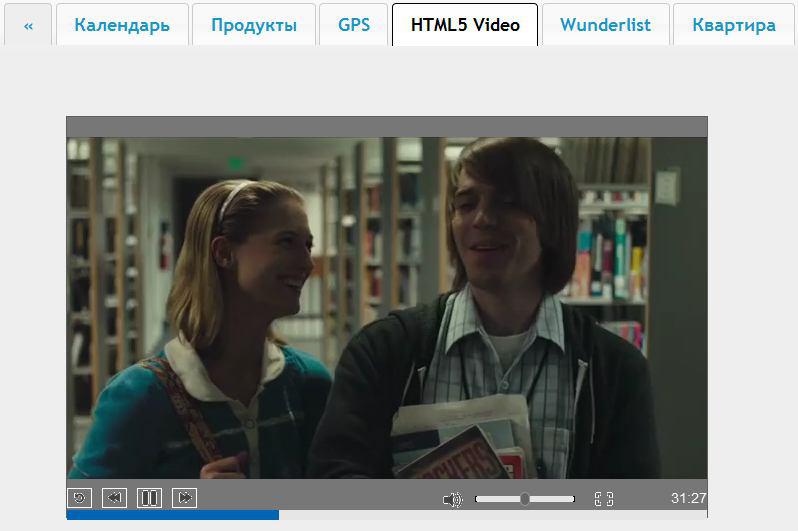Screen dimensions: 798x531
Task: Click the replay/restart video icon
Action: point(79,498)
